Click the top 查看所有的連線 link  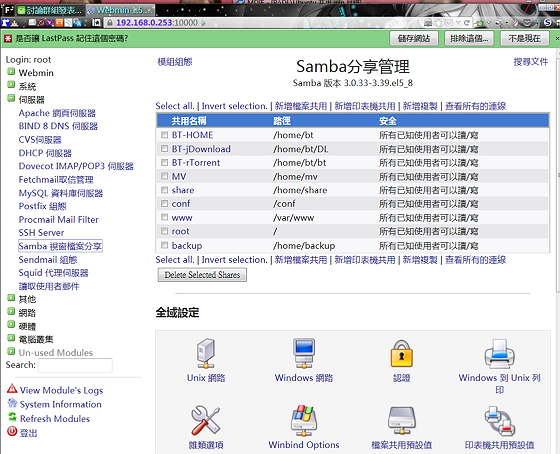click(x=475, y=106)
